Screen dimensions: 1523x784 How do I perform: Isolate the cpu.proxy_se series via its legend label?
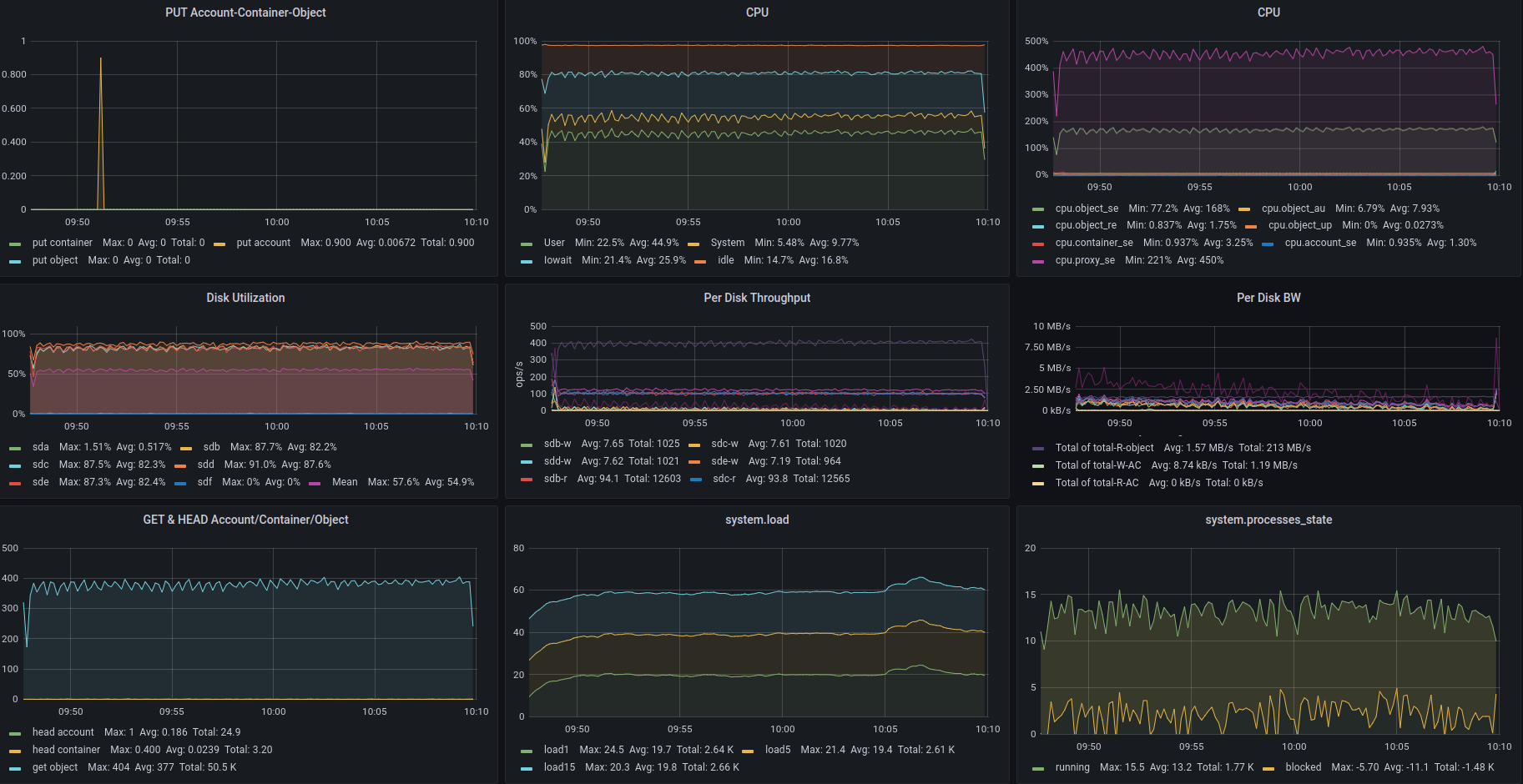[1085, 260]
